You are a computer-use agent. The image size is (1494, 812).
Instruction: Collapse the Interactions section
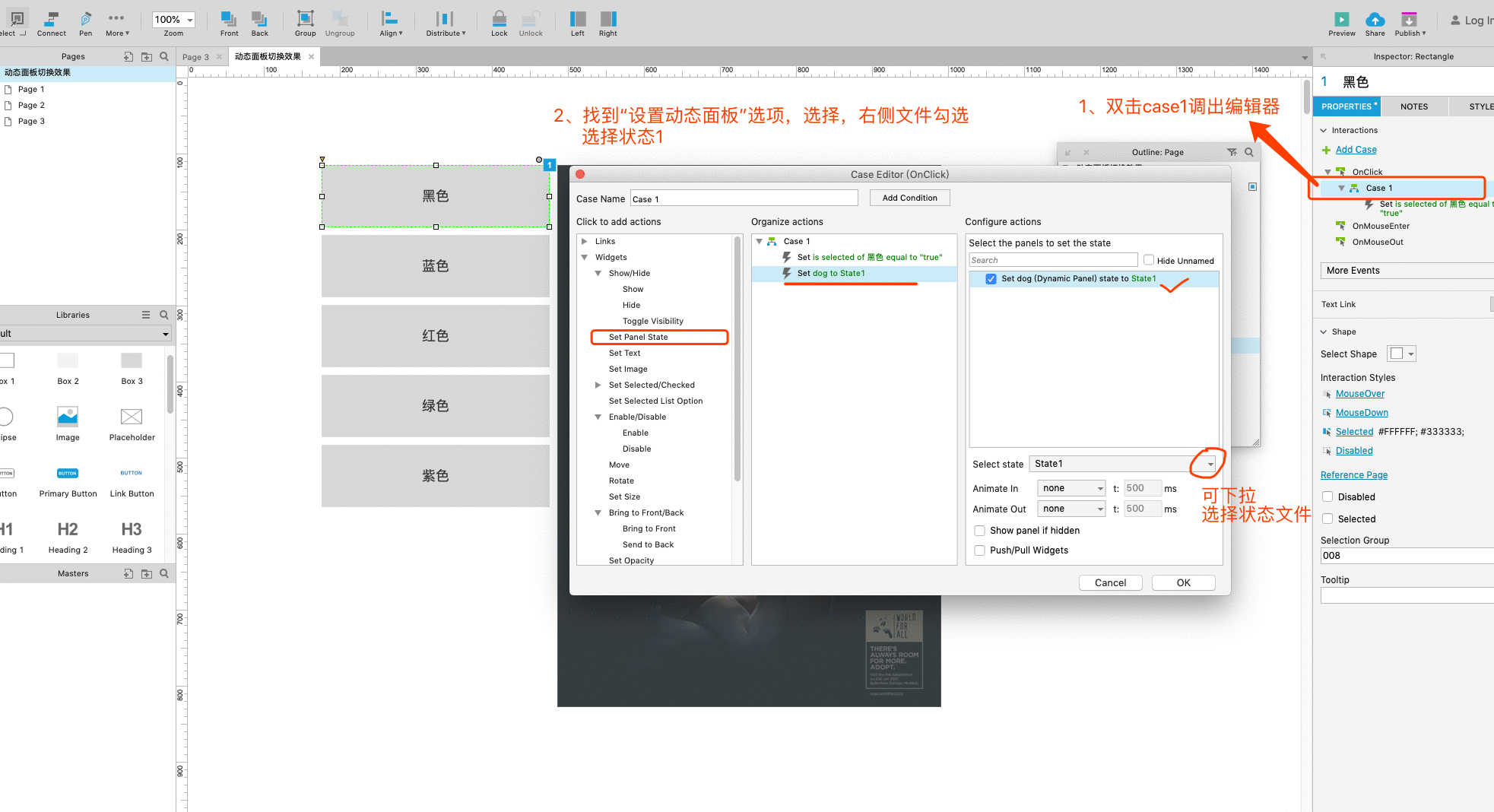click(x=1324, y=130)
